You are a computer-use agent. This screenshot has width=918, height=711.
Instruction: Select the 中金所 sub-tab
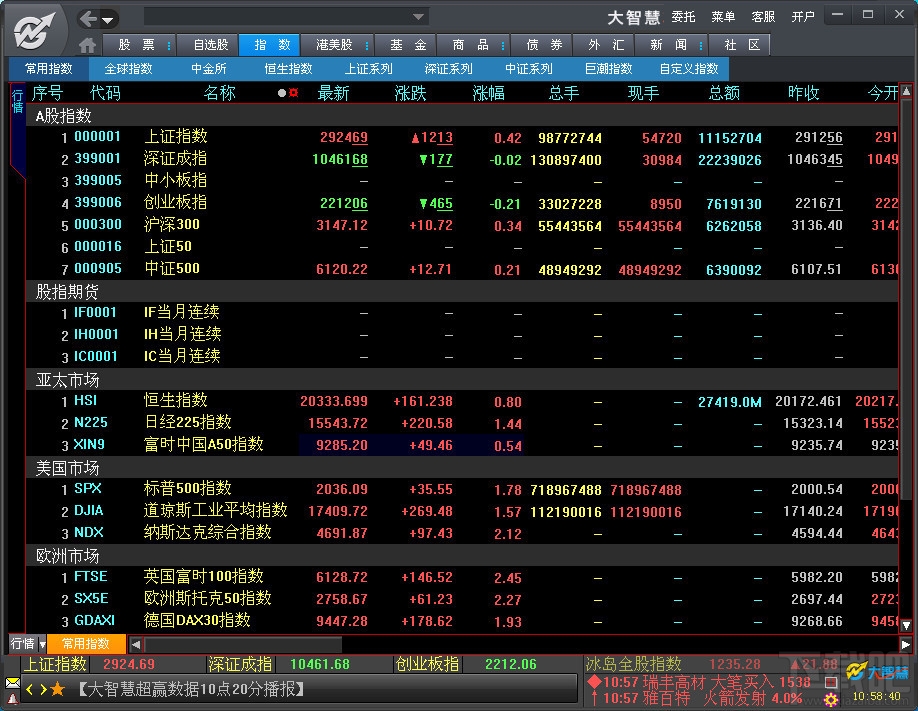pos(208,69)
